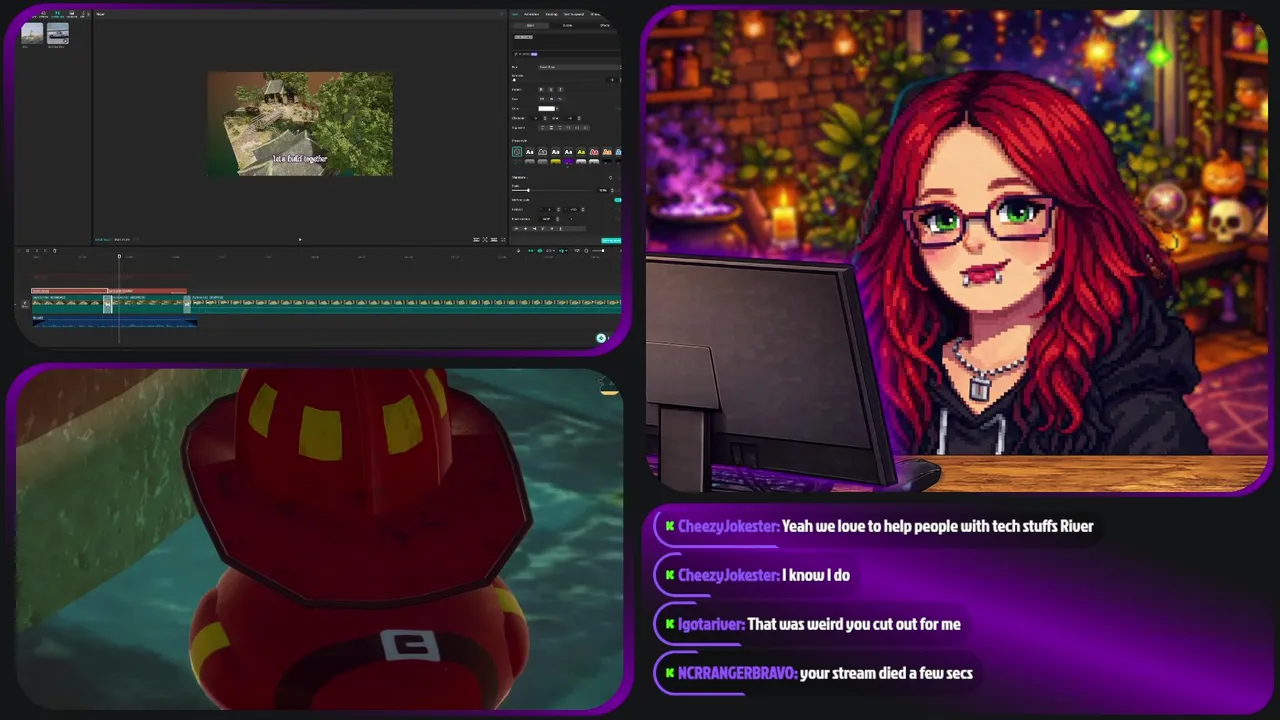
Task: Click Position Y value field
Action: [x=574, y=210]
